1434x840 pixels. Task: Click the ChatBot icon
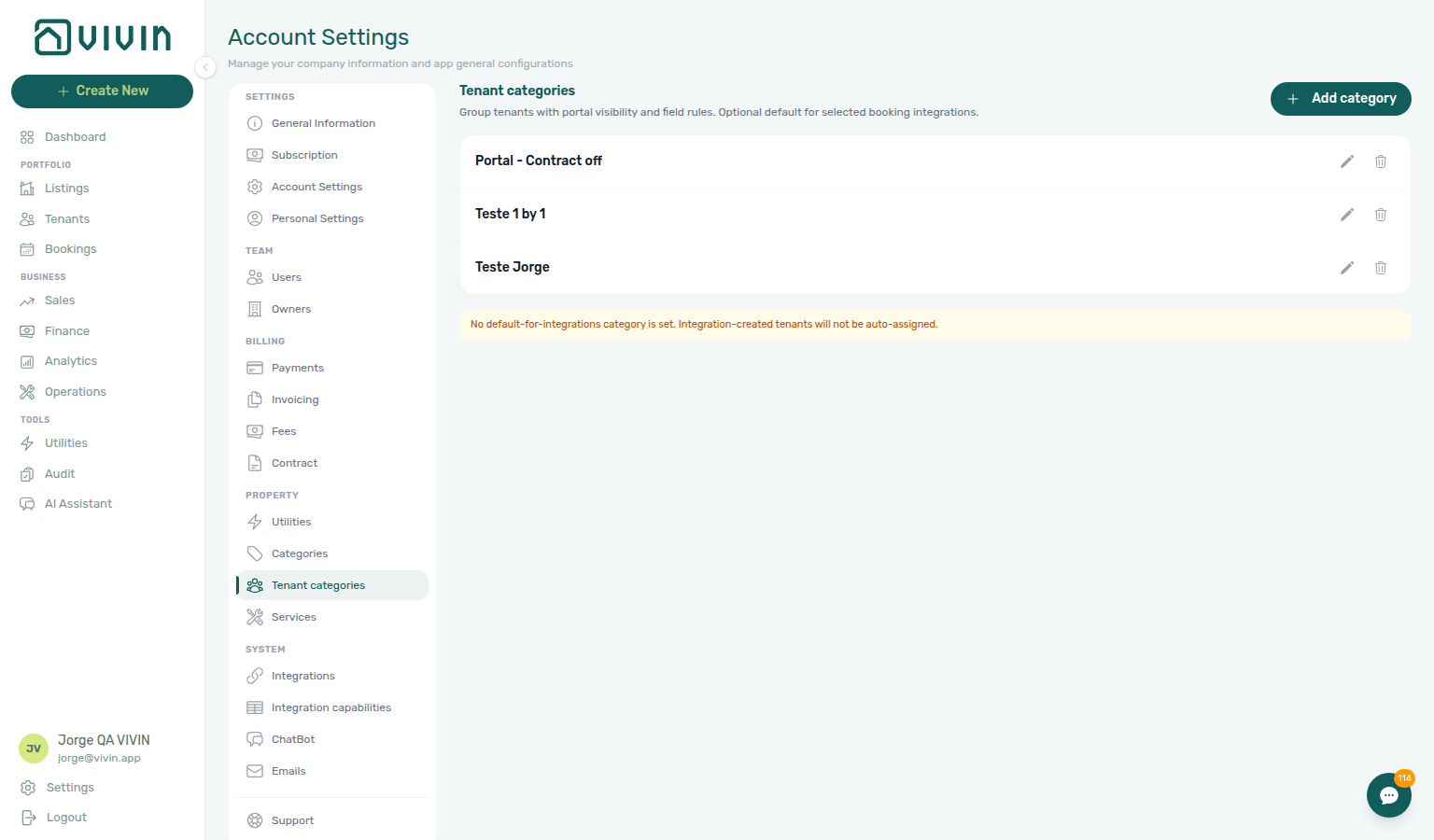[255, 739]
